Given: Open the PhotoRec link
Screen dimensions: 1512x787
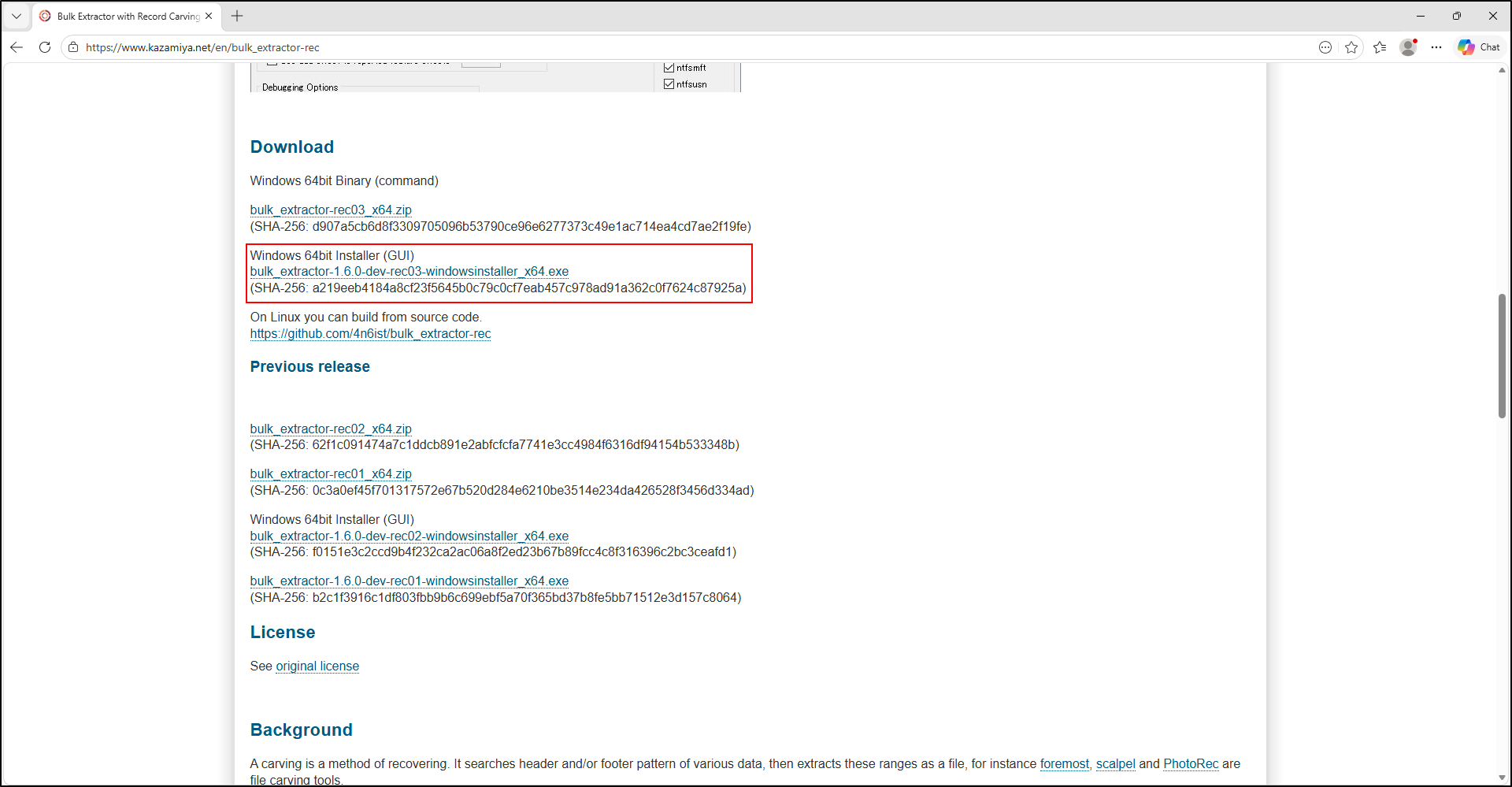Looking at the screenshot, I should (1191, 764).
